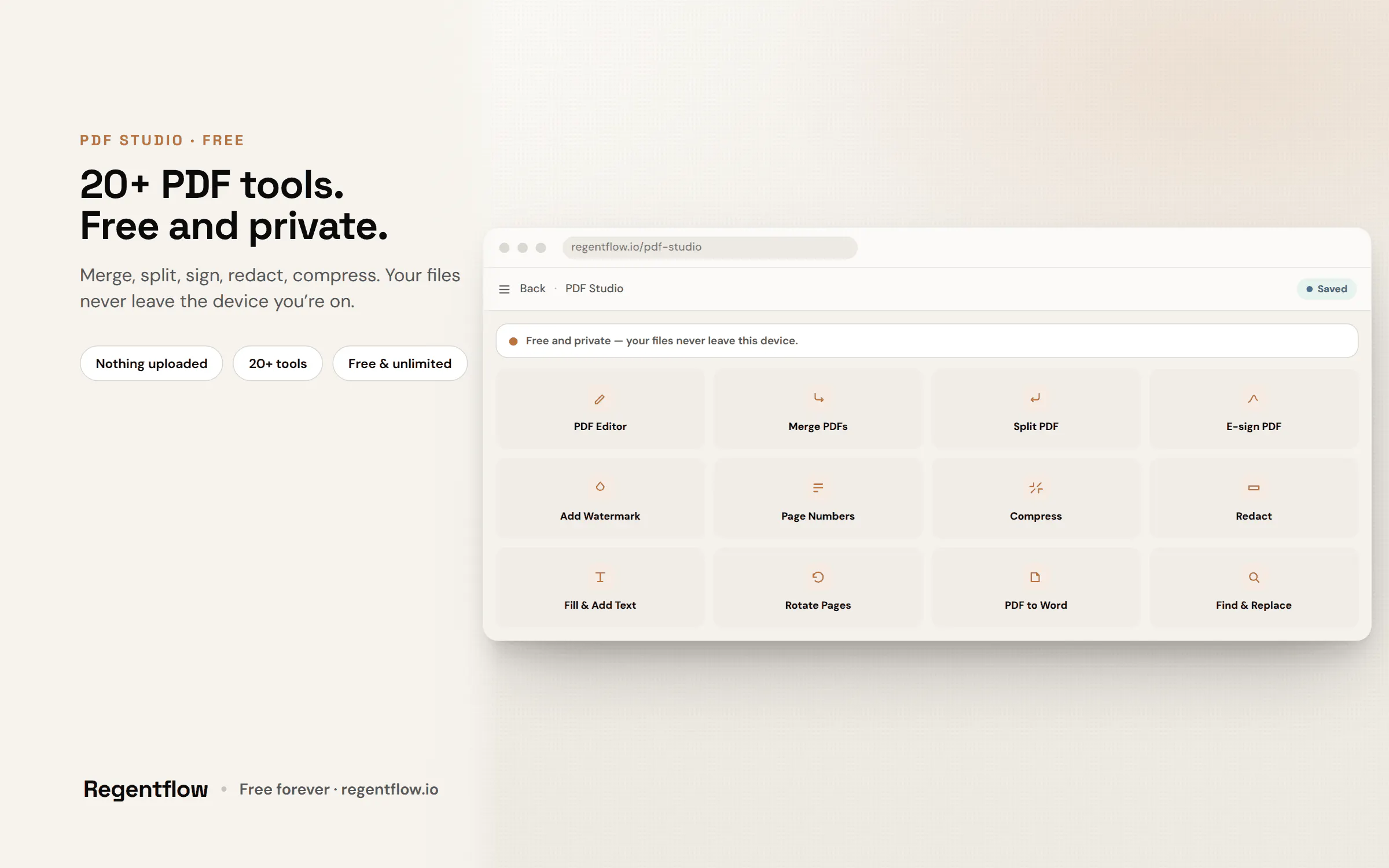Click the Find & Replace magnifier icon
The width and height of the screenshot is (1389, 868).
click(x=1253, y=577)
